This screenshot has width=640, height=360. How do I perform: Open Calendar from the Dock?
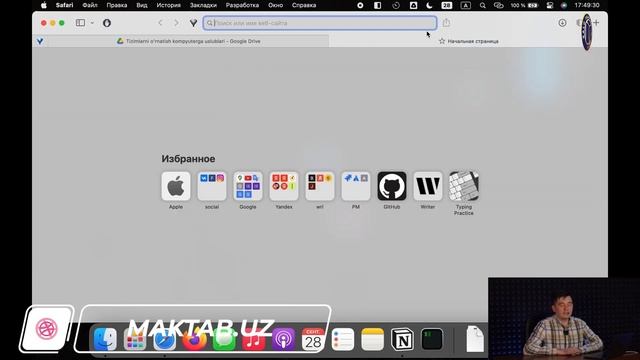pos(313,339)
